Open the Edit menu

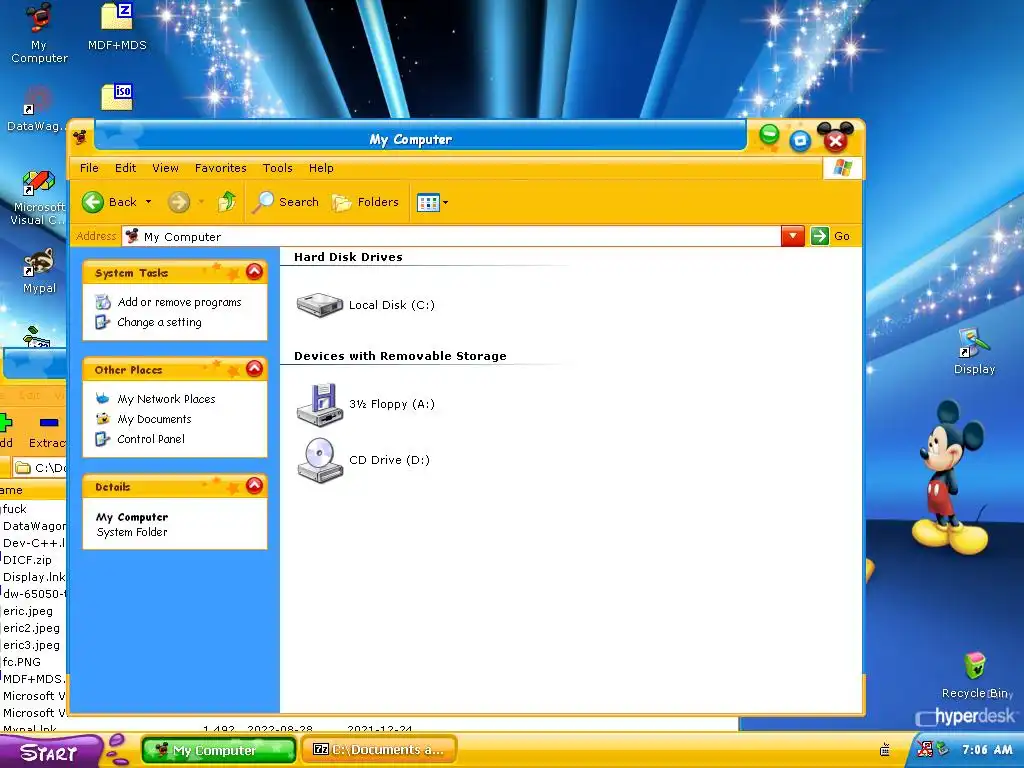click(125, 168)
